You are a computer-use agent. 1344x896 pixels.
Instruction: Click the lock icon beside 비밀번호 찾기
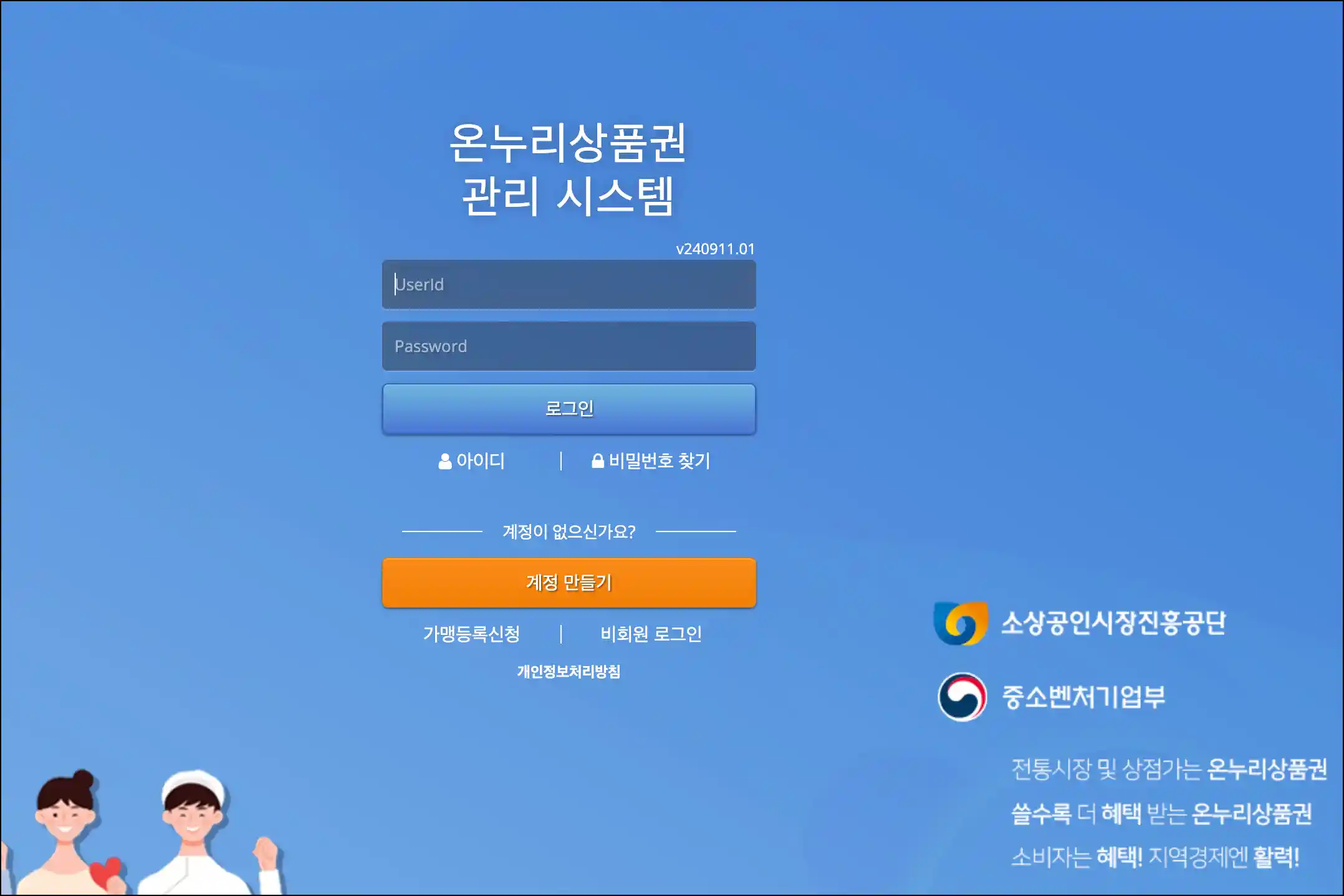598,461
